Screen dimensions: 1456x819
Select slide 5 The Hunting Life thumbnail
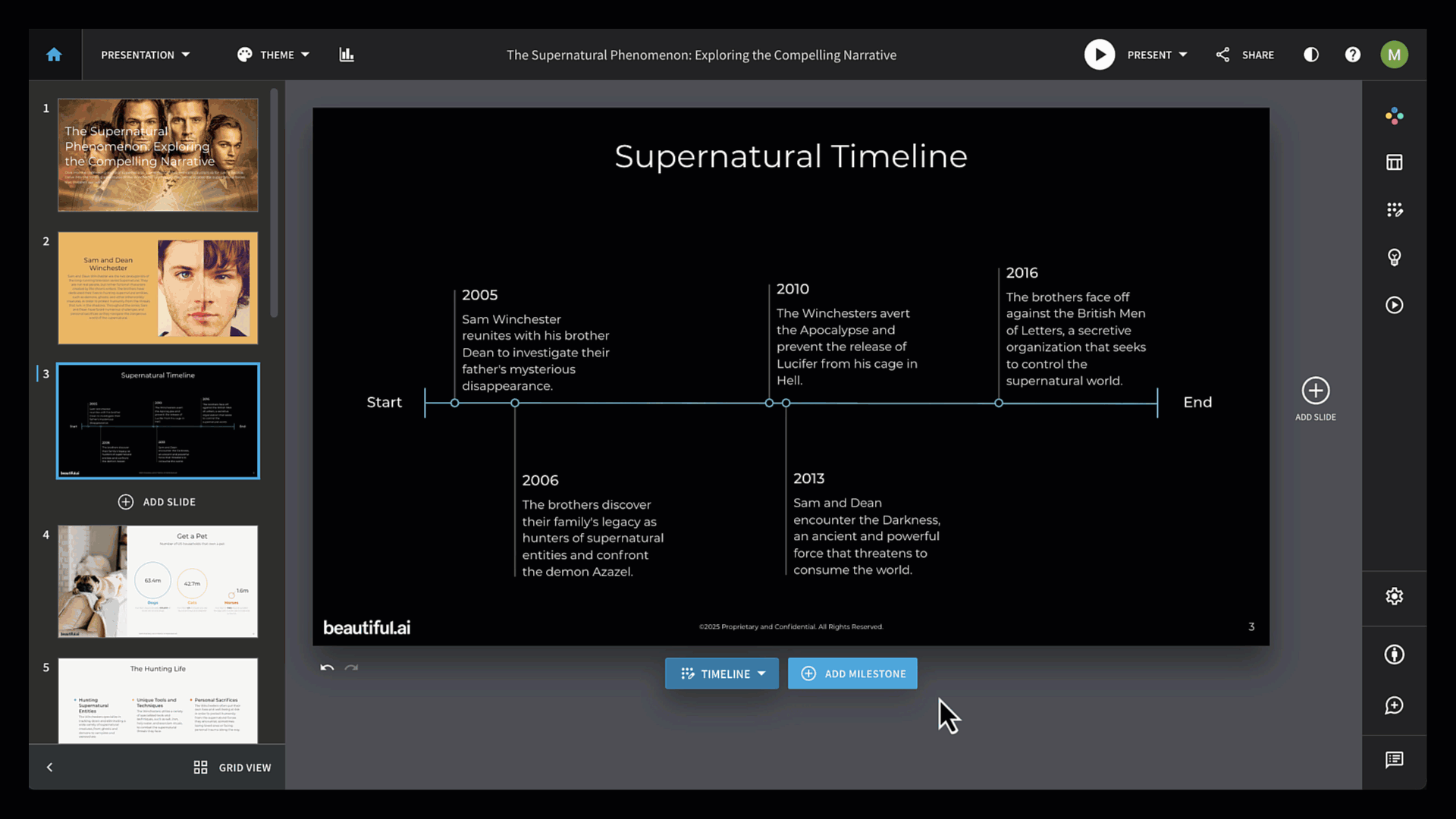158,701
